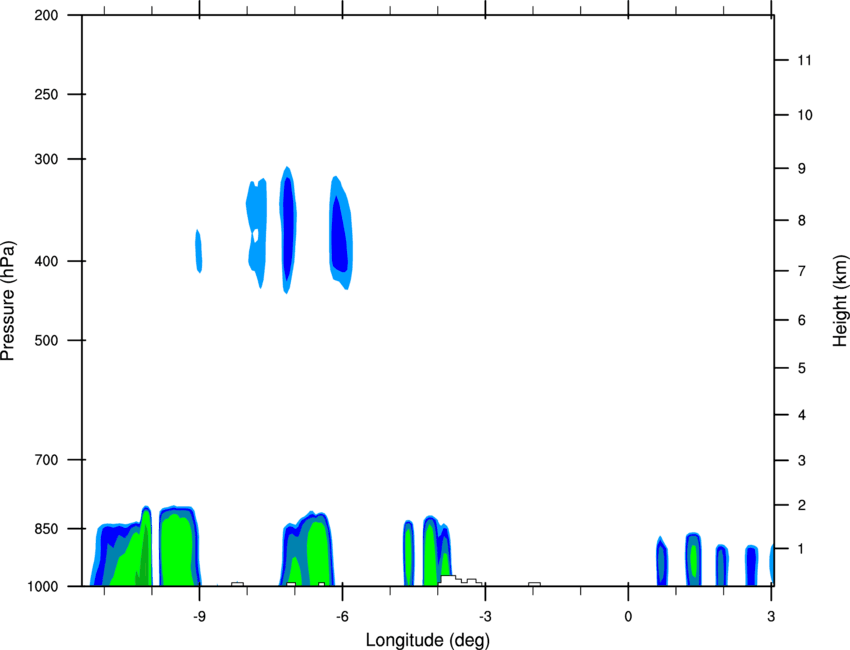This screenshot has width=850, height=650.
Task: Pick the 3 km height label
Action: [x=801, y=461]
